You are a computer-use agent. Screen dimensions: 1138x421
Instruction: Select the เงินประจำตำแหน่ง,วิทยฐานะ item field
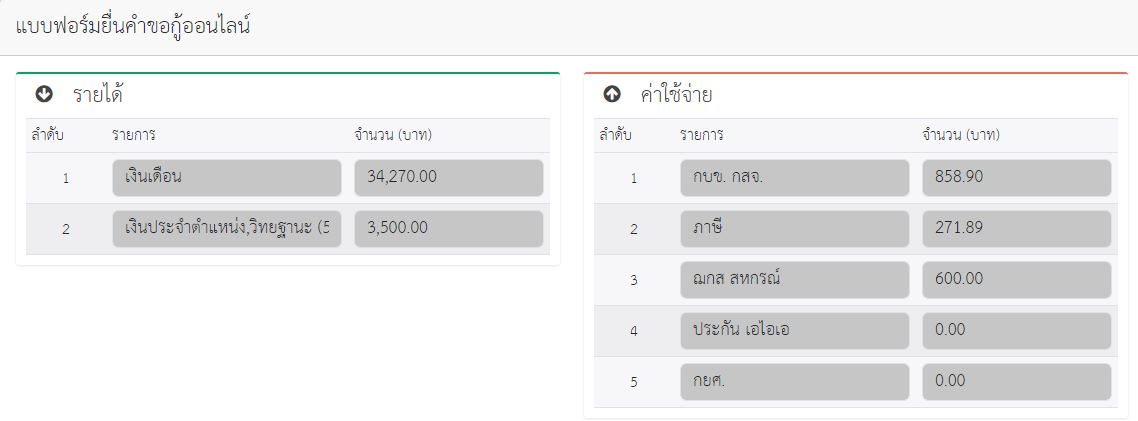pos(226,229)
